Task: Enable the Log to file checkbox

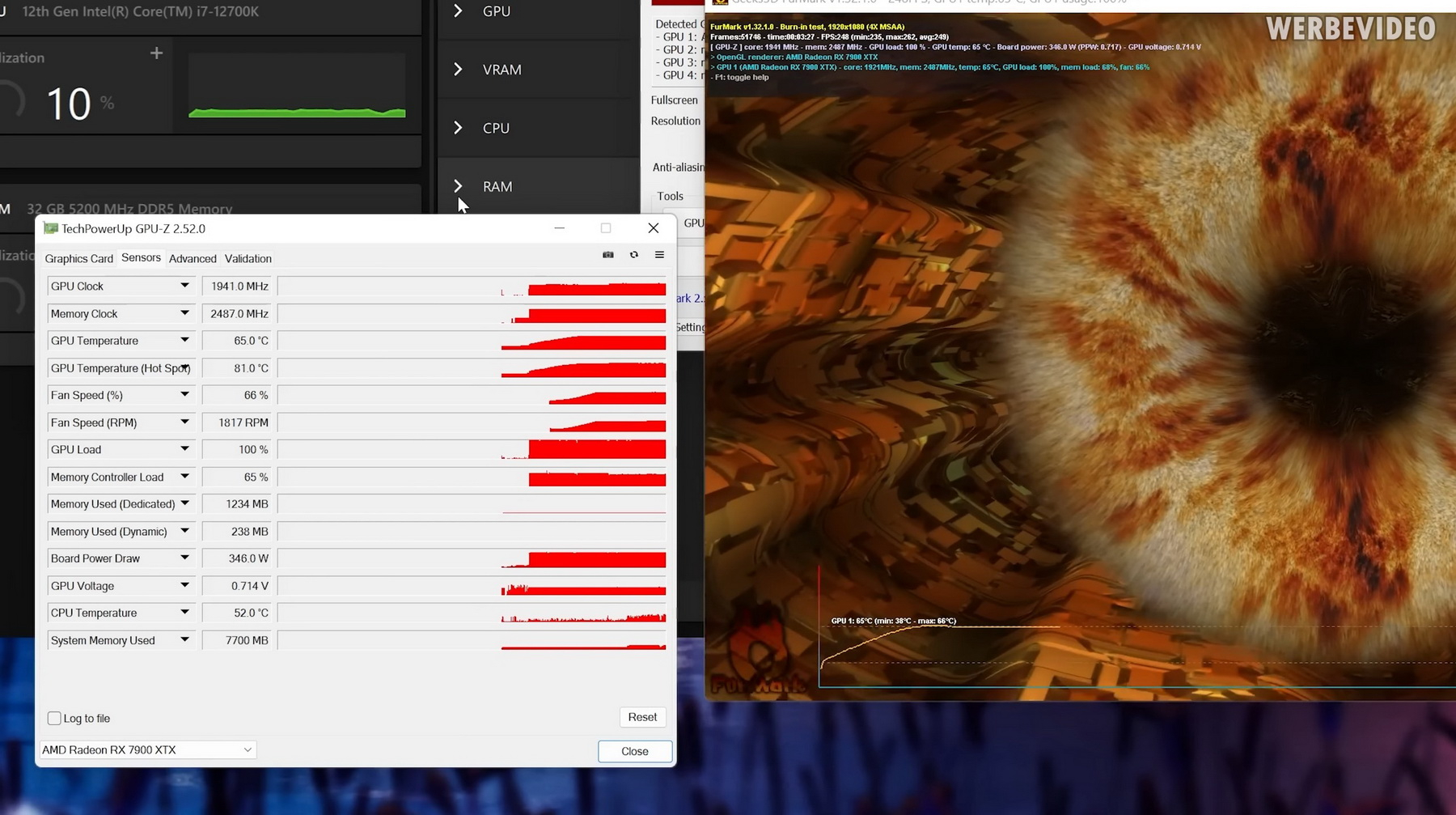Action: [54, 718]
